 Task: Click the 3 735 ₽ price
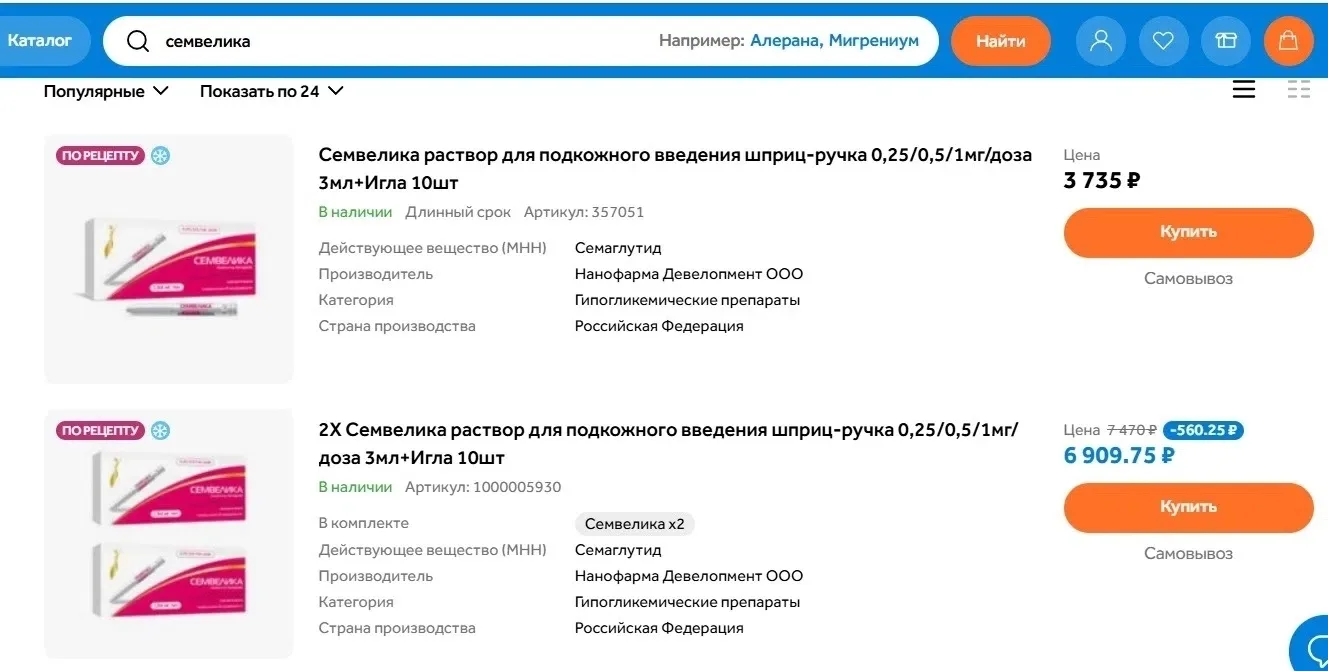(x=1102, y=181)
